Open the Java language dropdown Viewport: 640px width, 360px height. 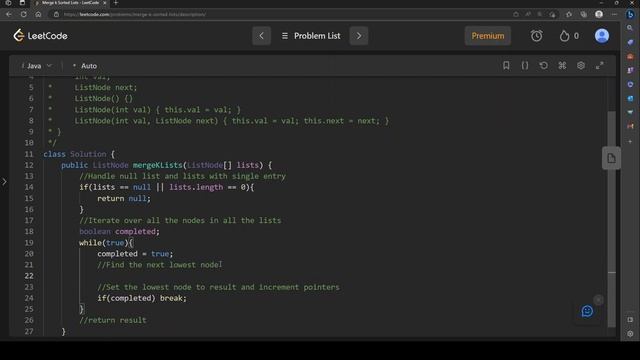point(36,66)
